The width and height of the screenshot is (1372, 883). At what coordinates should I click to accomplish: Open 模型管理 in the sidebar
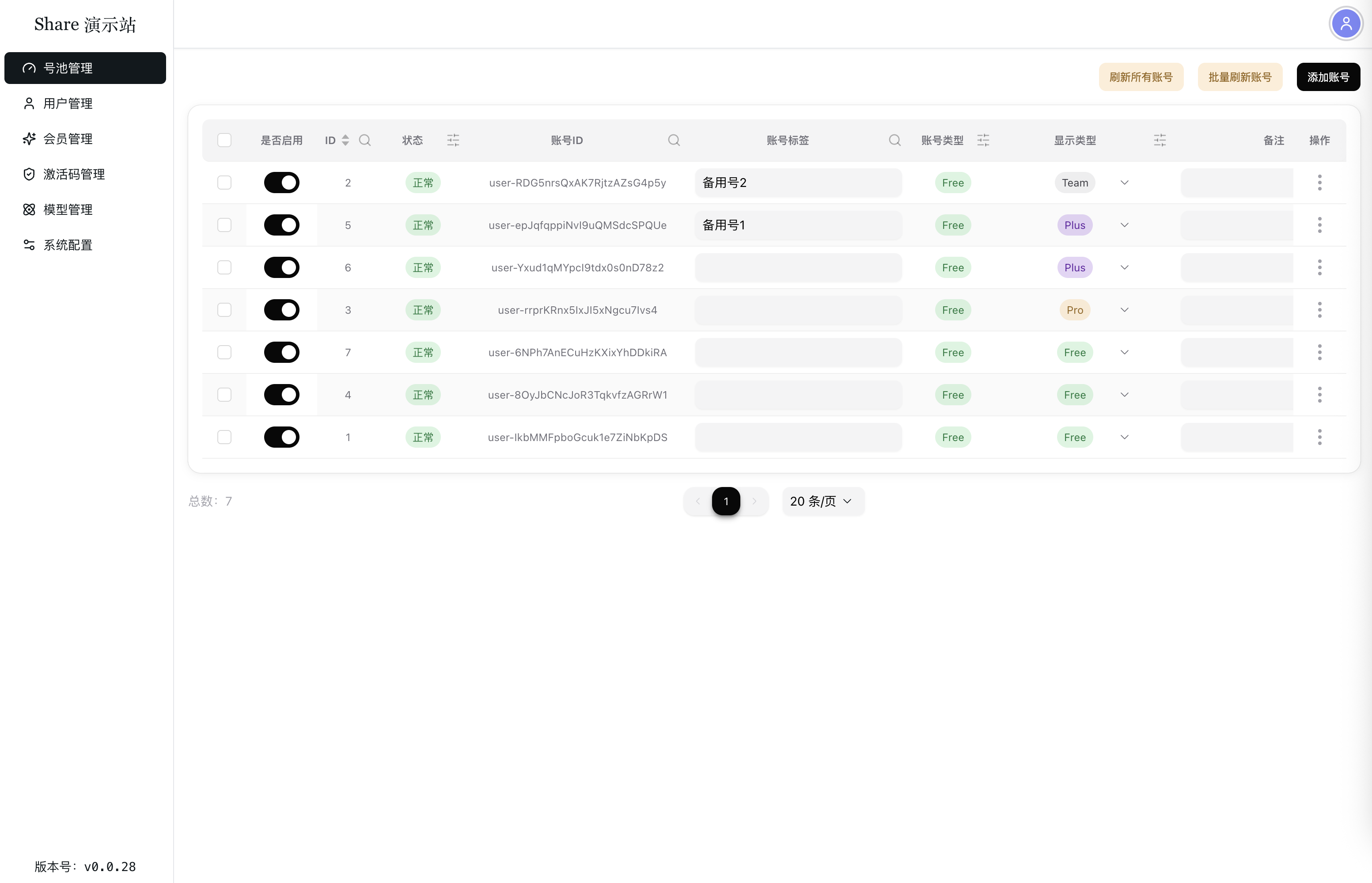click(85, 209)
